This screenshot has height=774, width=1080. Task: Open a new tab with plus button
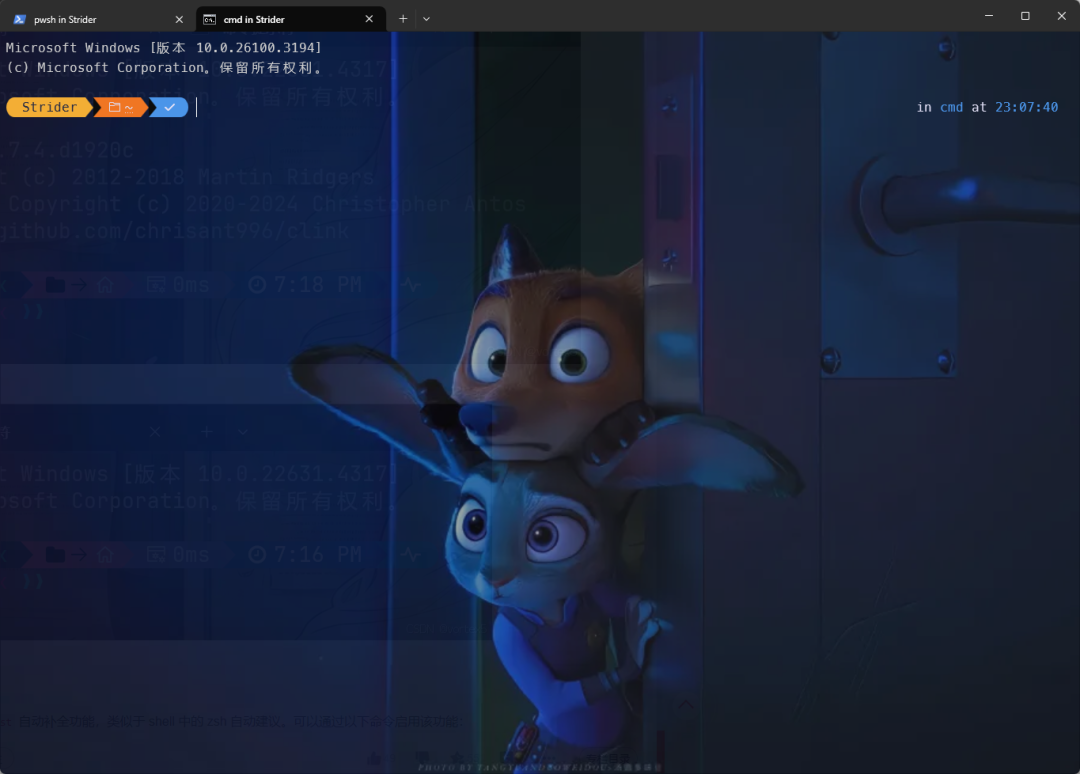pos(403,19)
